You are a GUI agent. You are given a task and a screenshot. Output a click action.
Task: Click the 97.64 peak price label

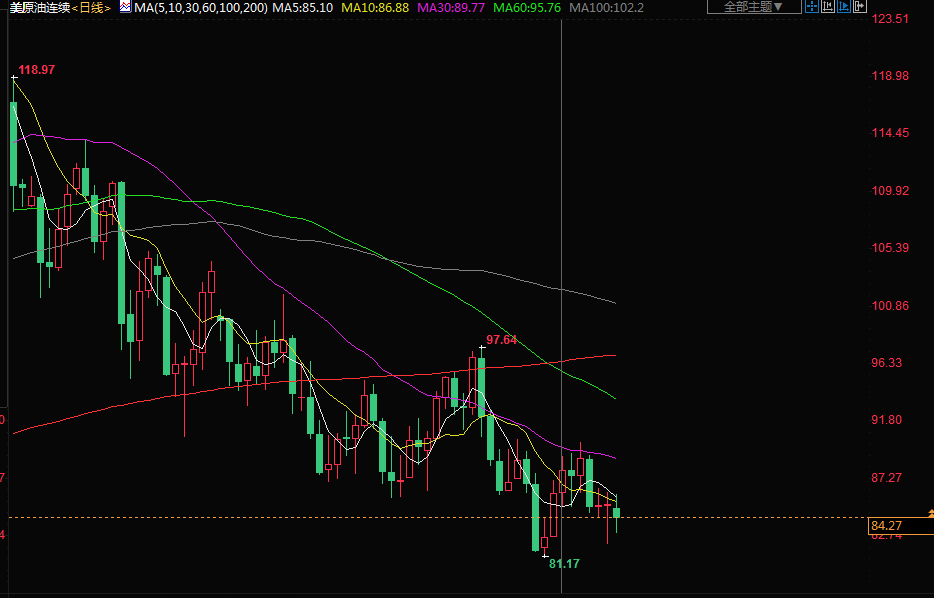point(501,340)
